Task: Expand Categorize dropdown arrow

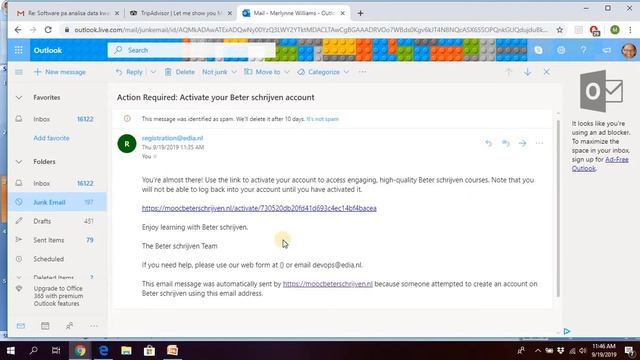Action: (346, 72)
